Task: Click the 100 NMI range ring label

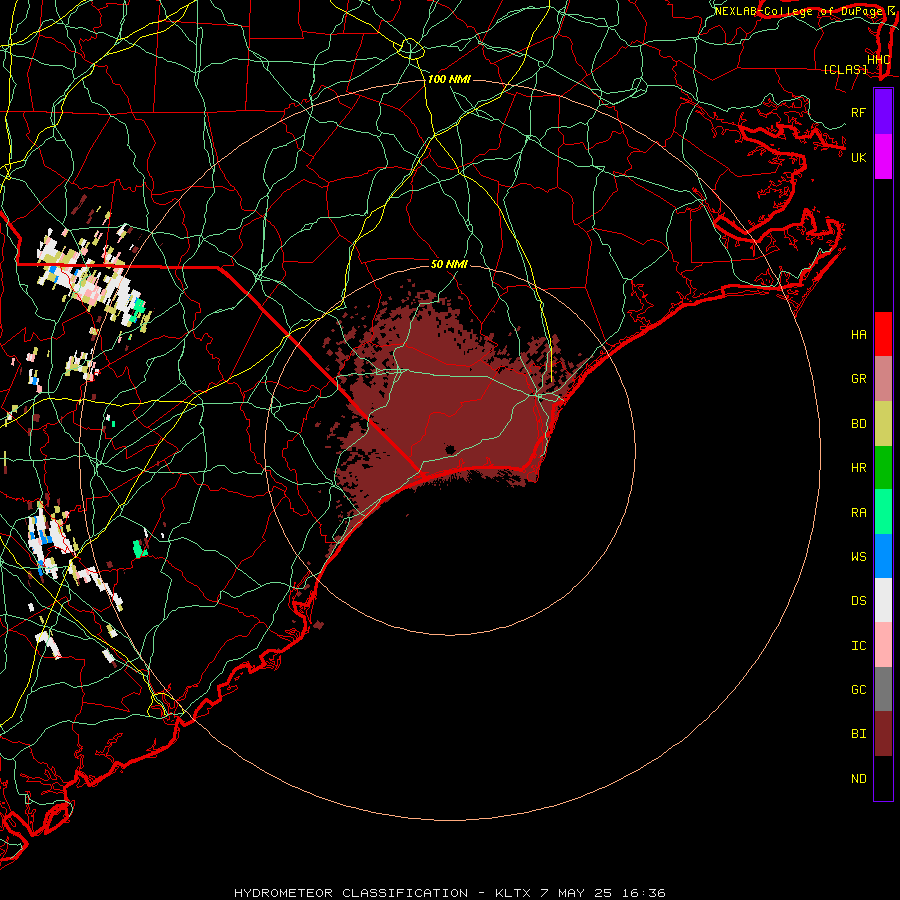Action: (449, 79)
